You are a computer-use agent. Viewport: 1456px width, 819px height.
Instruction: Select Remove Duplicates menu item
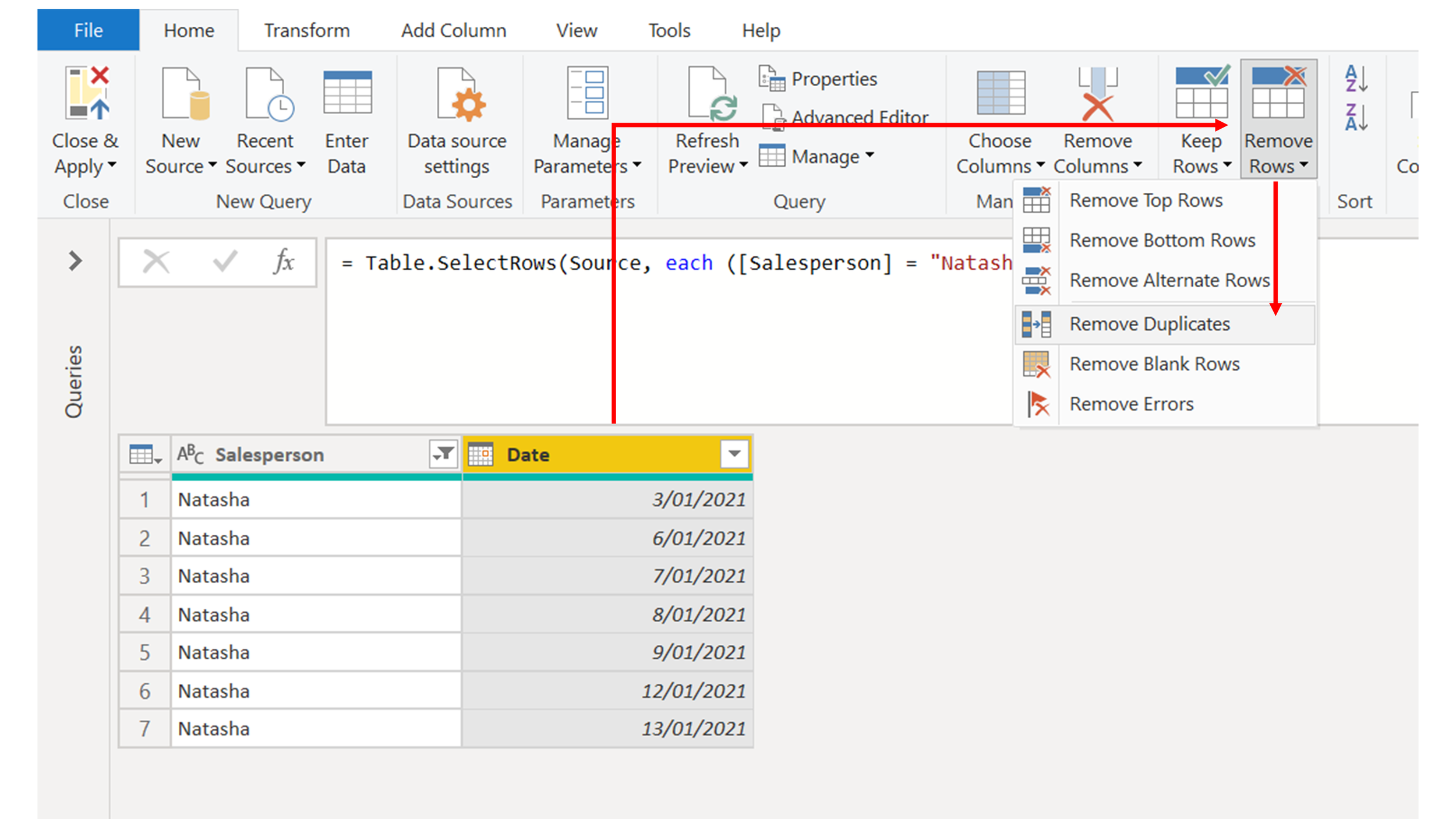[x=1150, y=324]
